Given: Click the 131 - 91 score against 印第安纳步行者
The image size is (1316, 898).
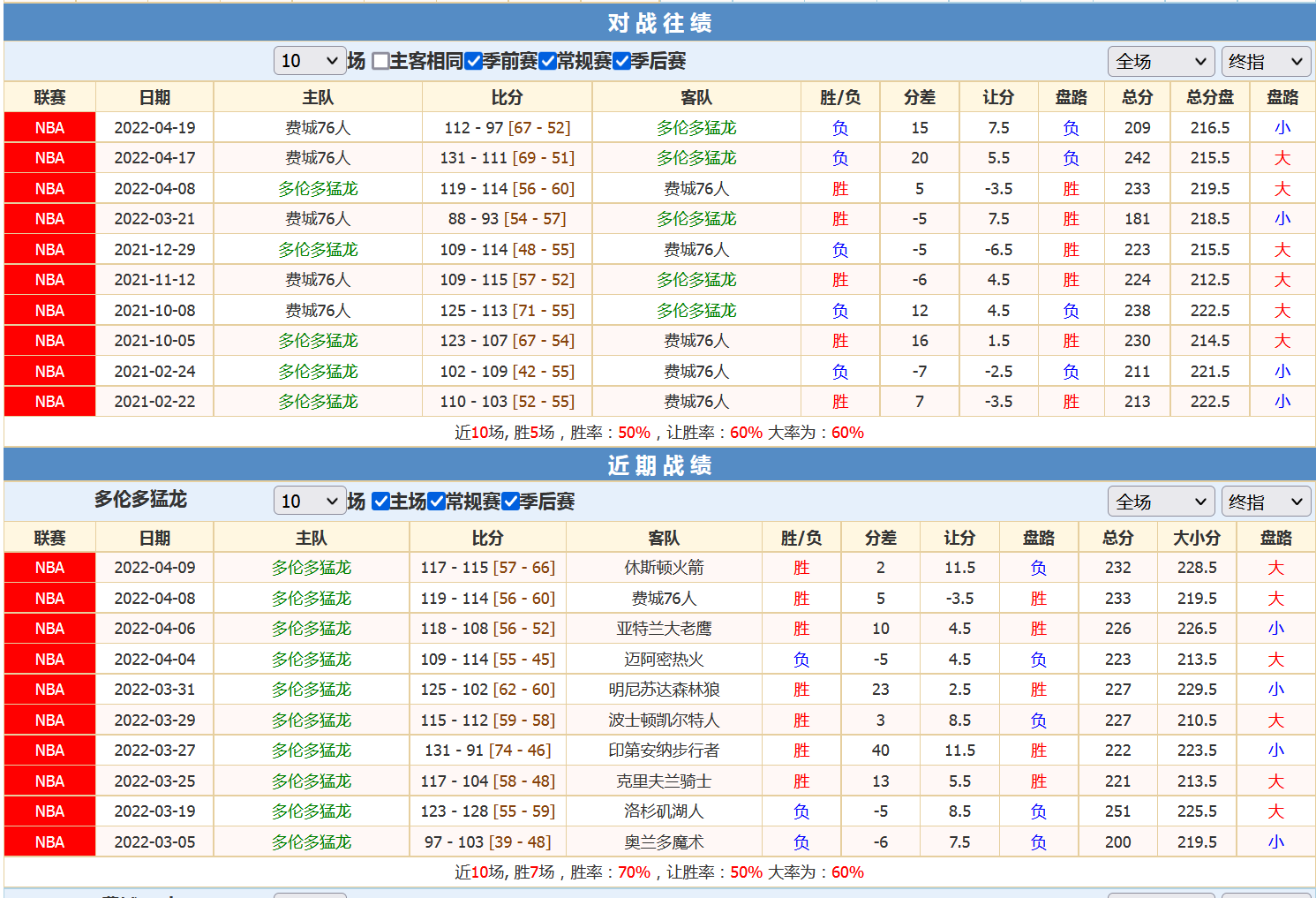Looking at the screenshot, I should [487, 751].
